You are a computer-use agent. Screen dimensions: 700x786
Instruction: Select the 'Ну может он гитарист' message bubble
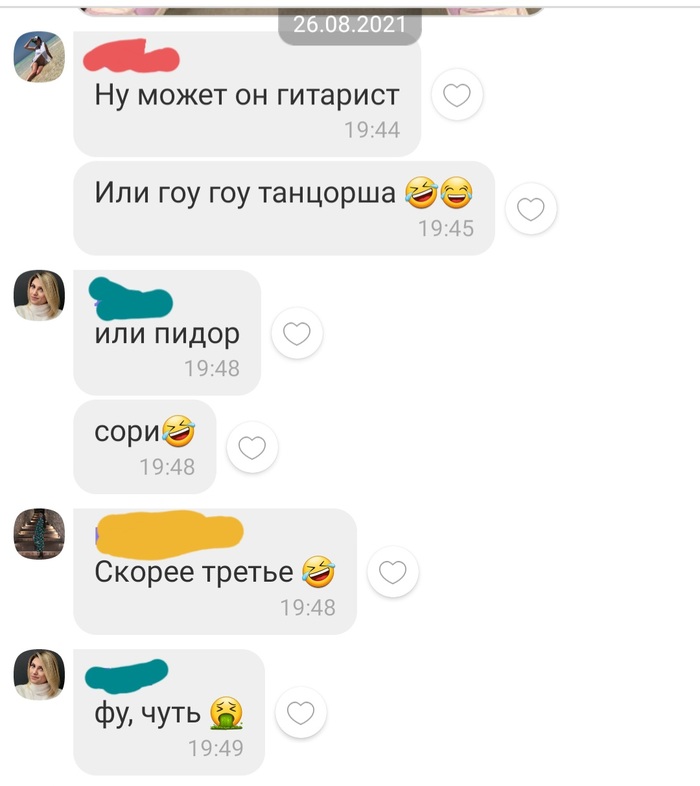click(x=247, y=94)
